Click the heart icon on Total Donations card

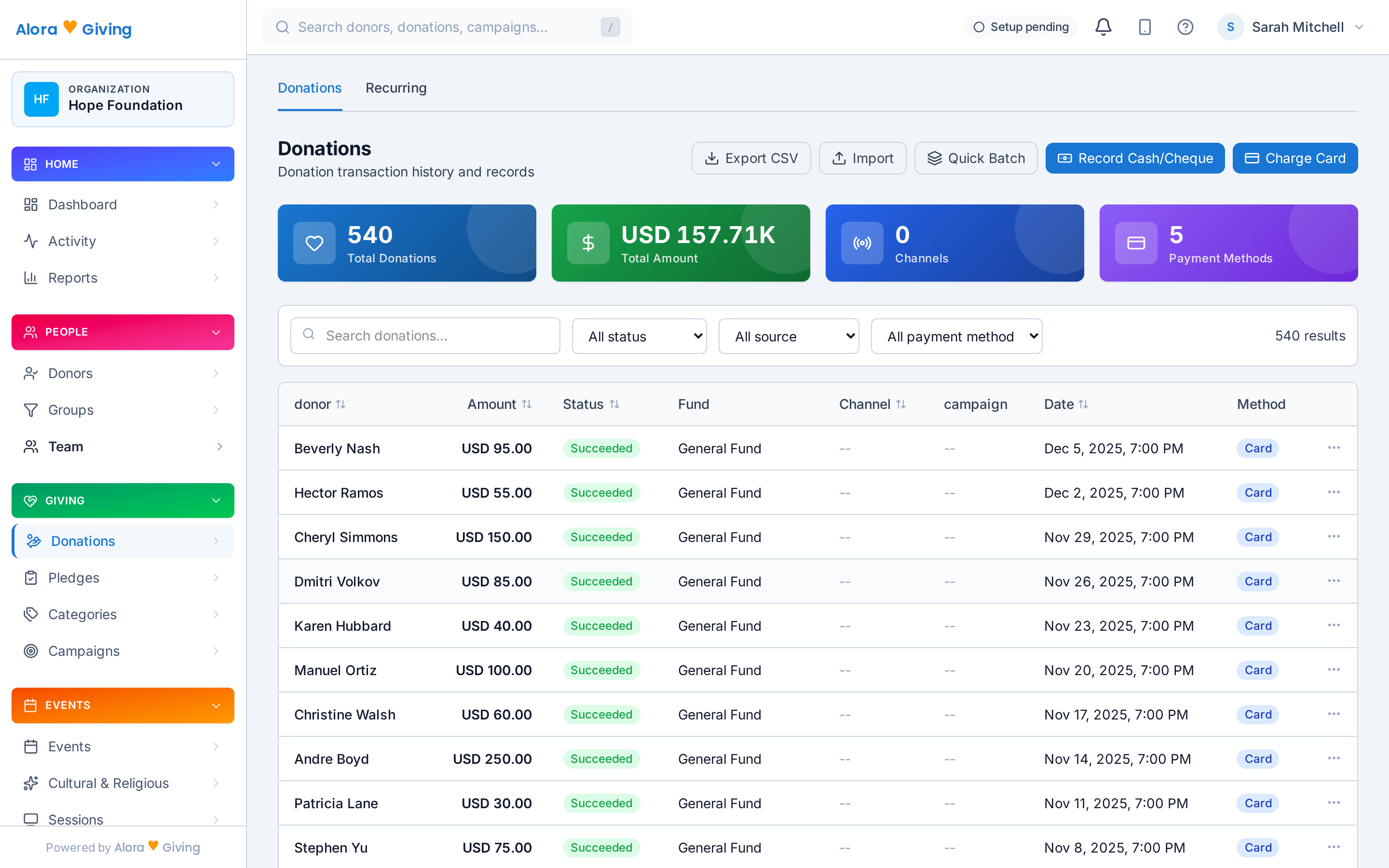[x=314, y=243]
